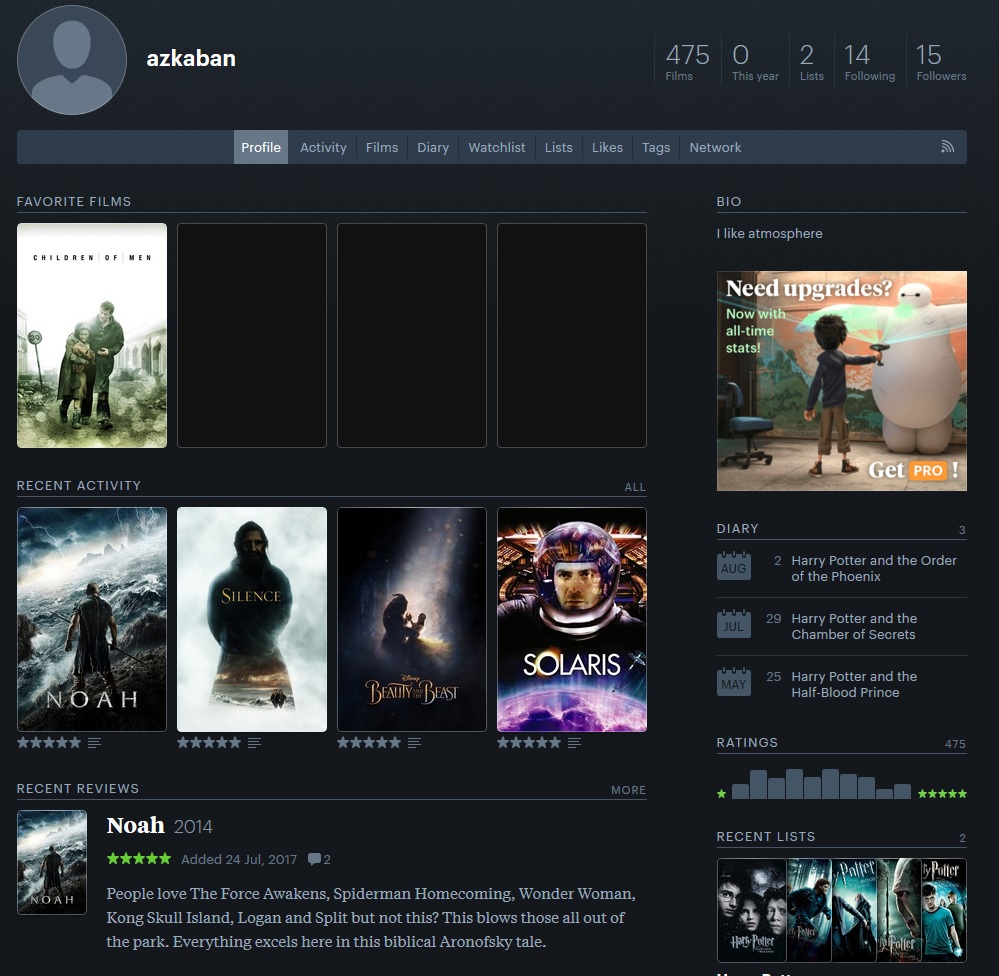Viewport: 999px width, 976px height.
Task: Click the 2014 year link beside Noah
Action: point(193,827)
